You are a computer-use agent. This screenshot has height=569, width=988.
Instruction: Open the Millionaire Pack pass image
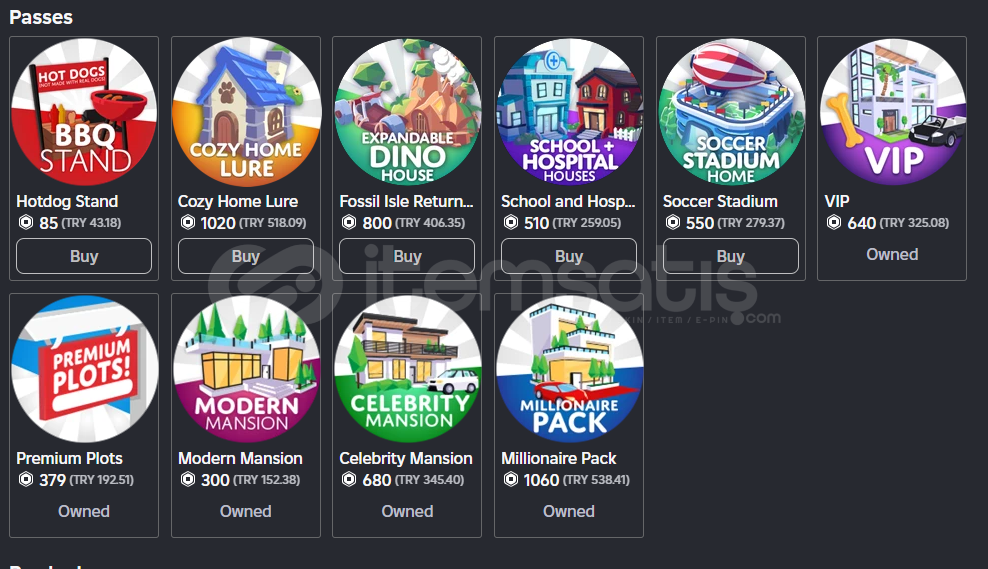569,369
